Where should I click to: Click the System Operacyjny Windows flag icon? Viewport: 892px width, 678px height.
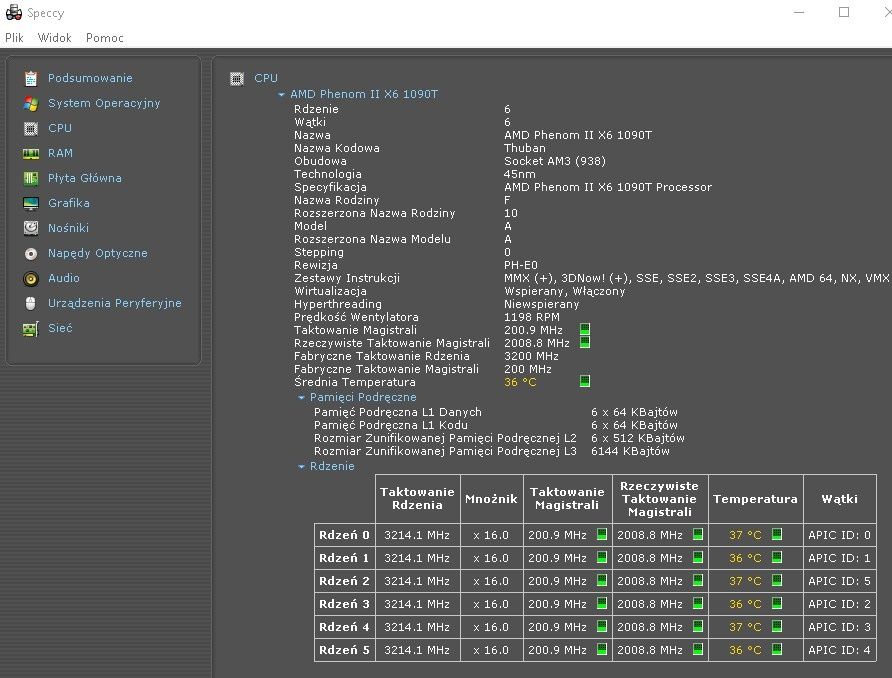click(x=31, y=103)
